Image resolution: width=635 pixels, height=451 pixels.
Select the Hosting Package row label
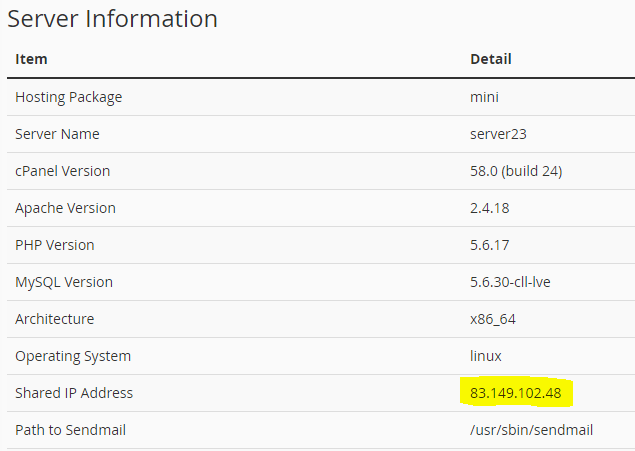[x=68, y=97]
